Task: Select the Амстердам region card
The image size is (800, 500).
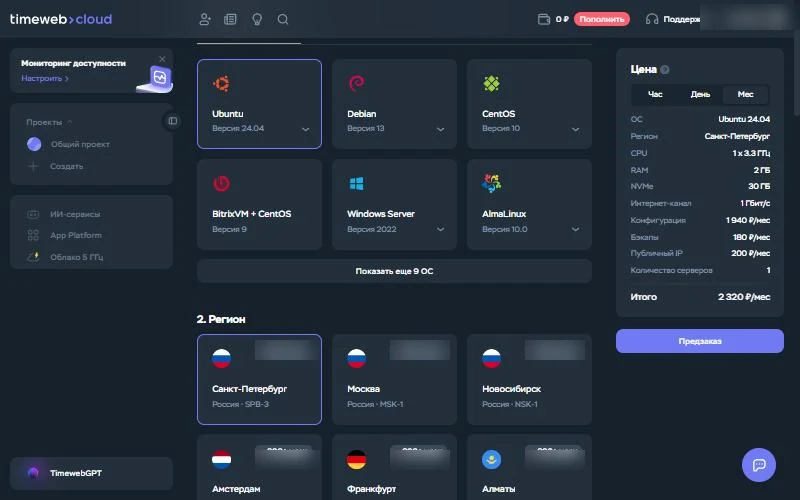Action: [x=259, y=467]
